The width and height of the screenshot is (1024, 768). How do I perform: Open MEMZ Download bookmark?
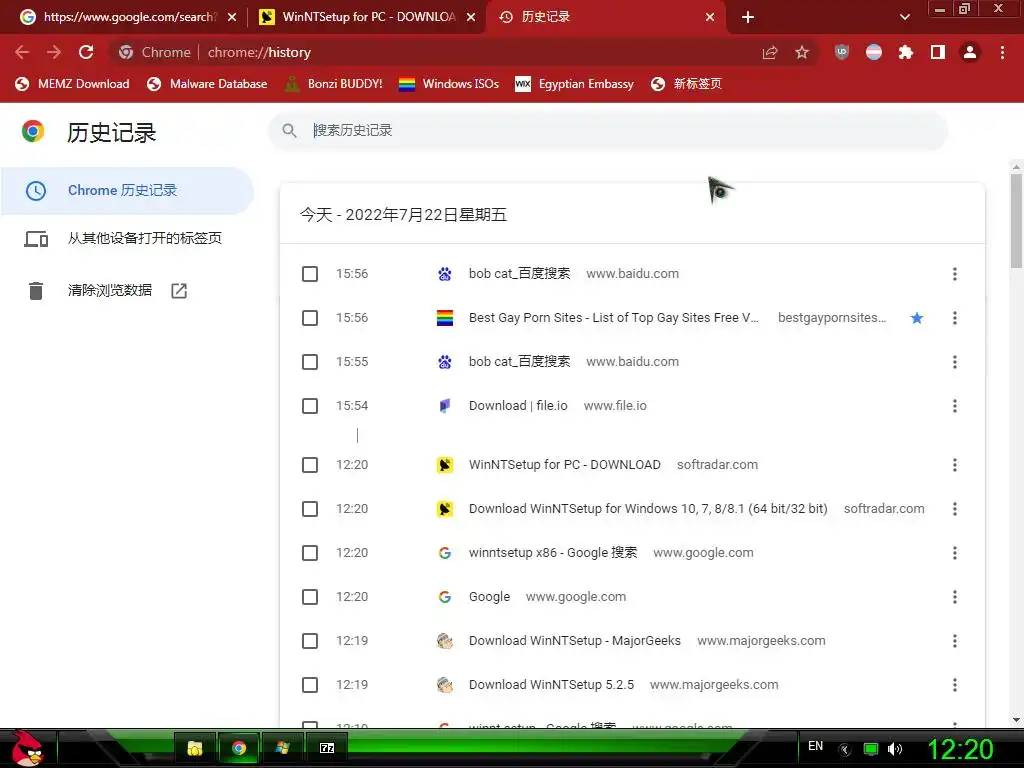(x=72, y=84)
